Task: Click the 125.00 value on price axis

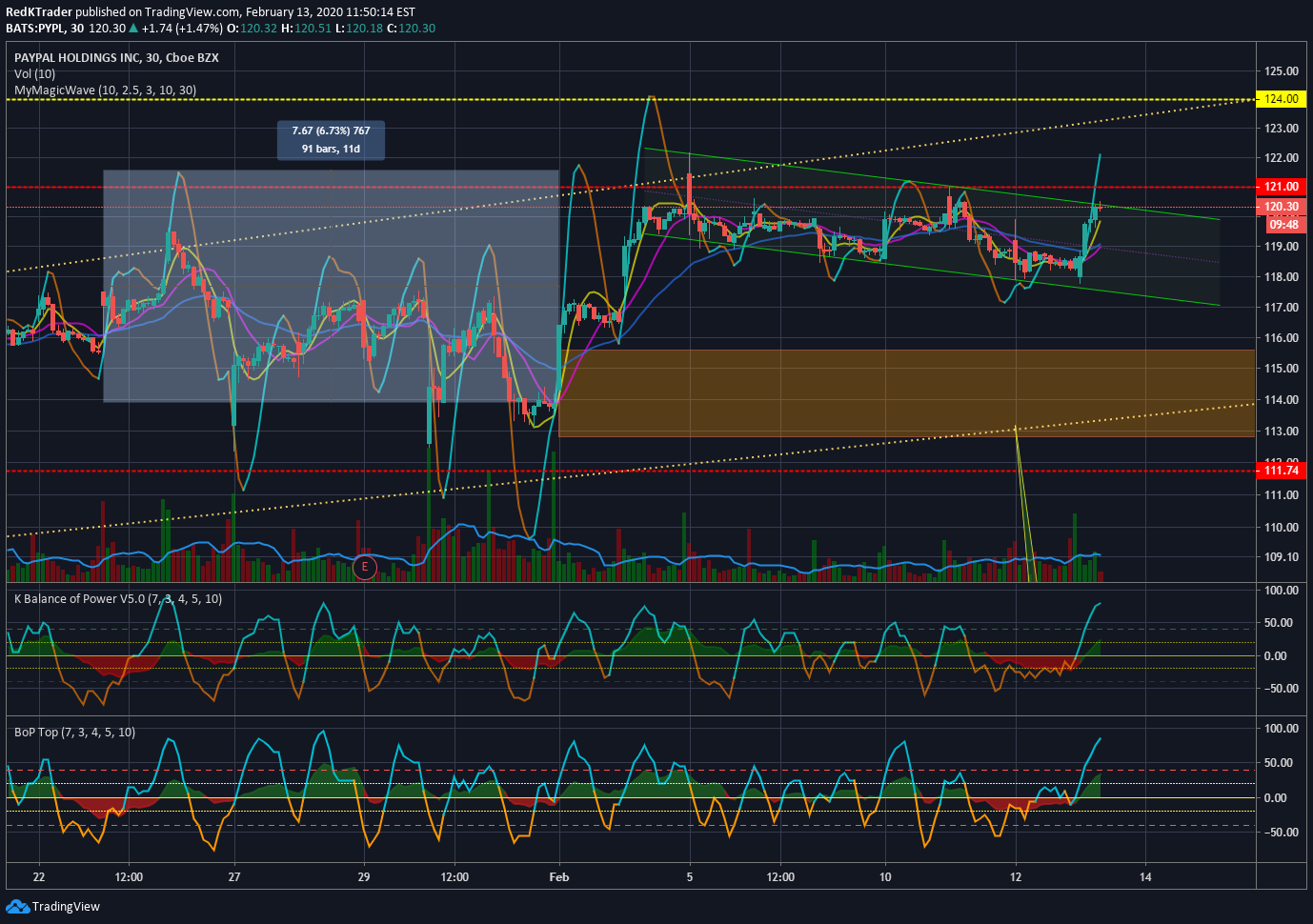Action: point(1282,71)
